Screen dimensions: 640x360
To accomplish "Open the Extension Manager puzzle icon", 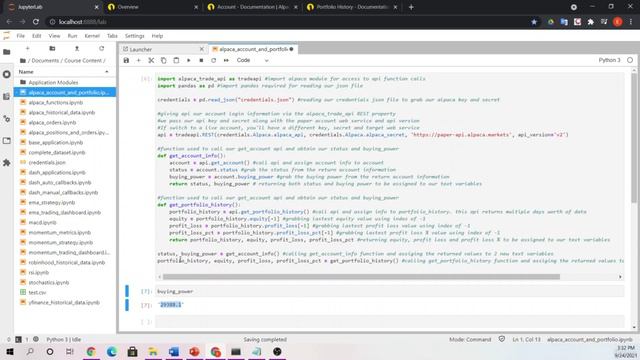I will click(x=7, y=163).
